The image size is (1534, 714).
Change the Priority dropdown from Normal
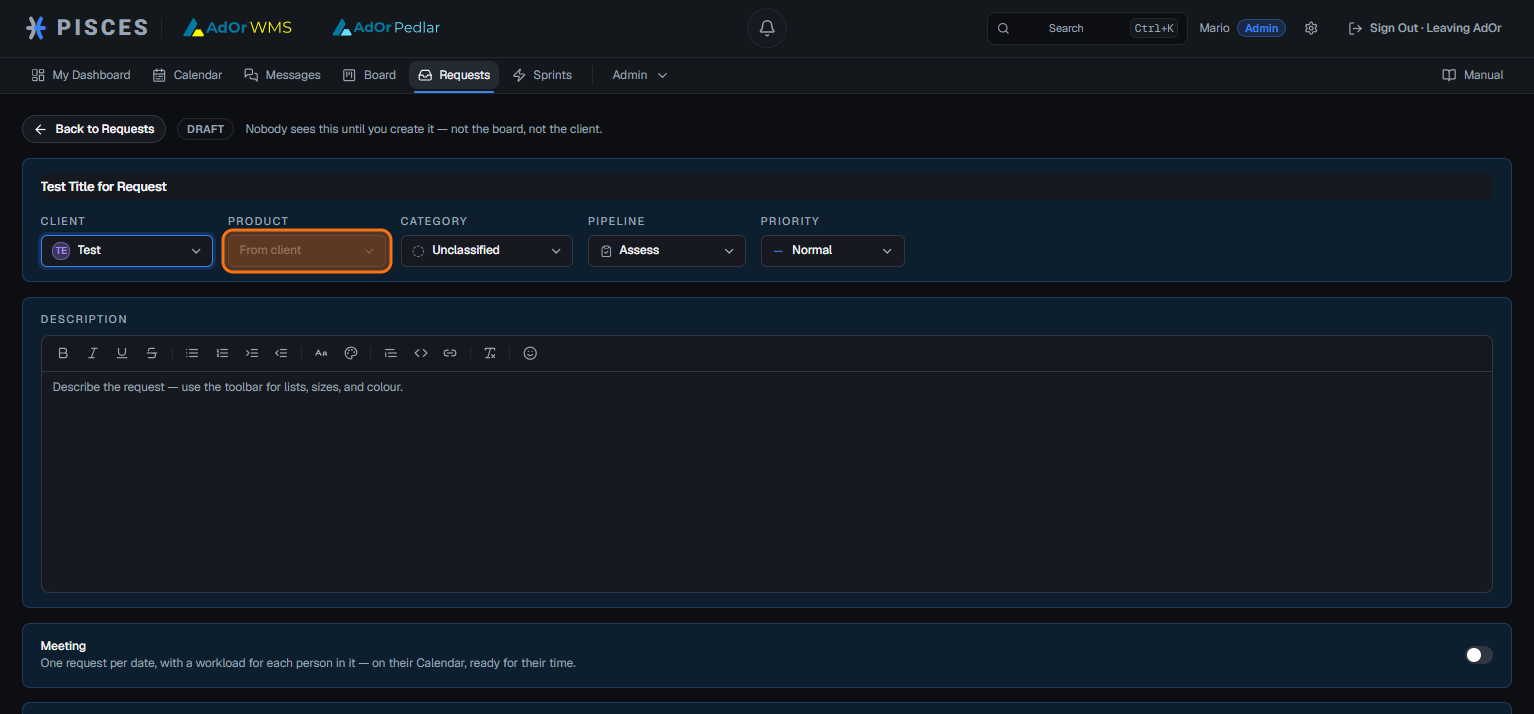click(x=833, y=251)
